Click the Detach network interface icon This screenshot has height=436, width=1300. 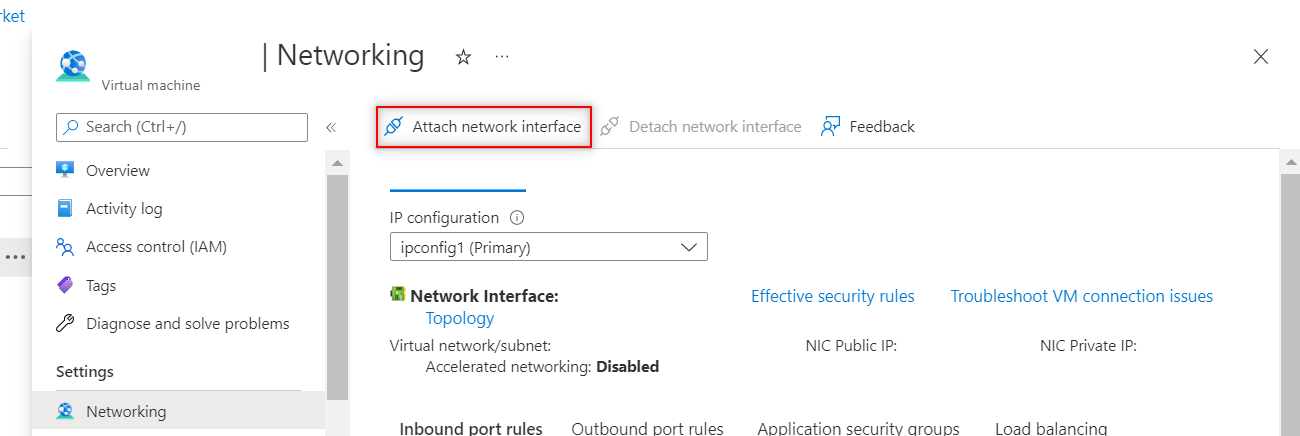[610, 127]
